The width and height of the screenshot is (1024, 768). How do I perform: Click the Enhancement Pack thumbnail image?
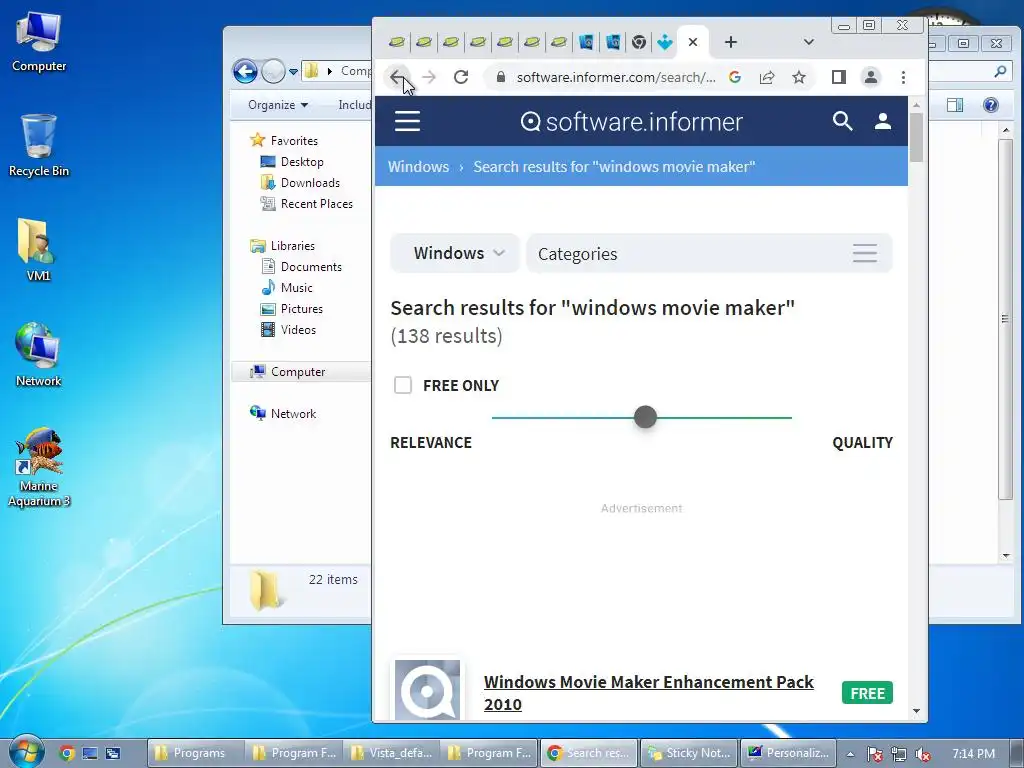point(428,690)
